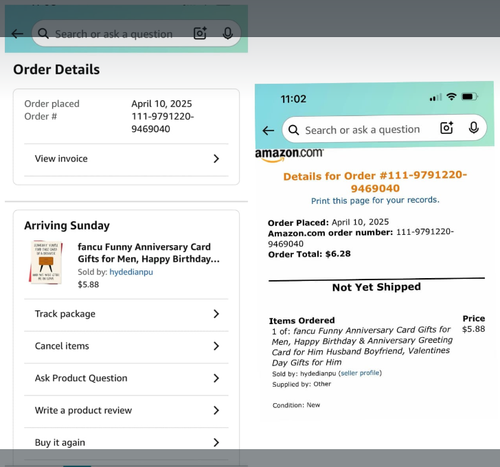Select the April 10, 2025 date in Order Details

click(162, 104)
